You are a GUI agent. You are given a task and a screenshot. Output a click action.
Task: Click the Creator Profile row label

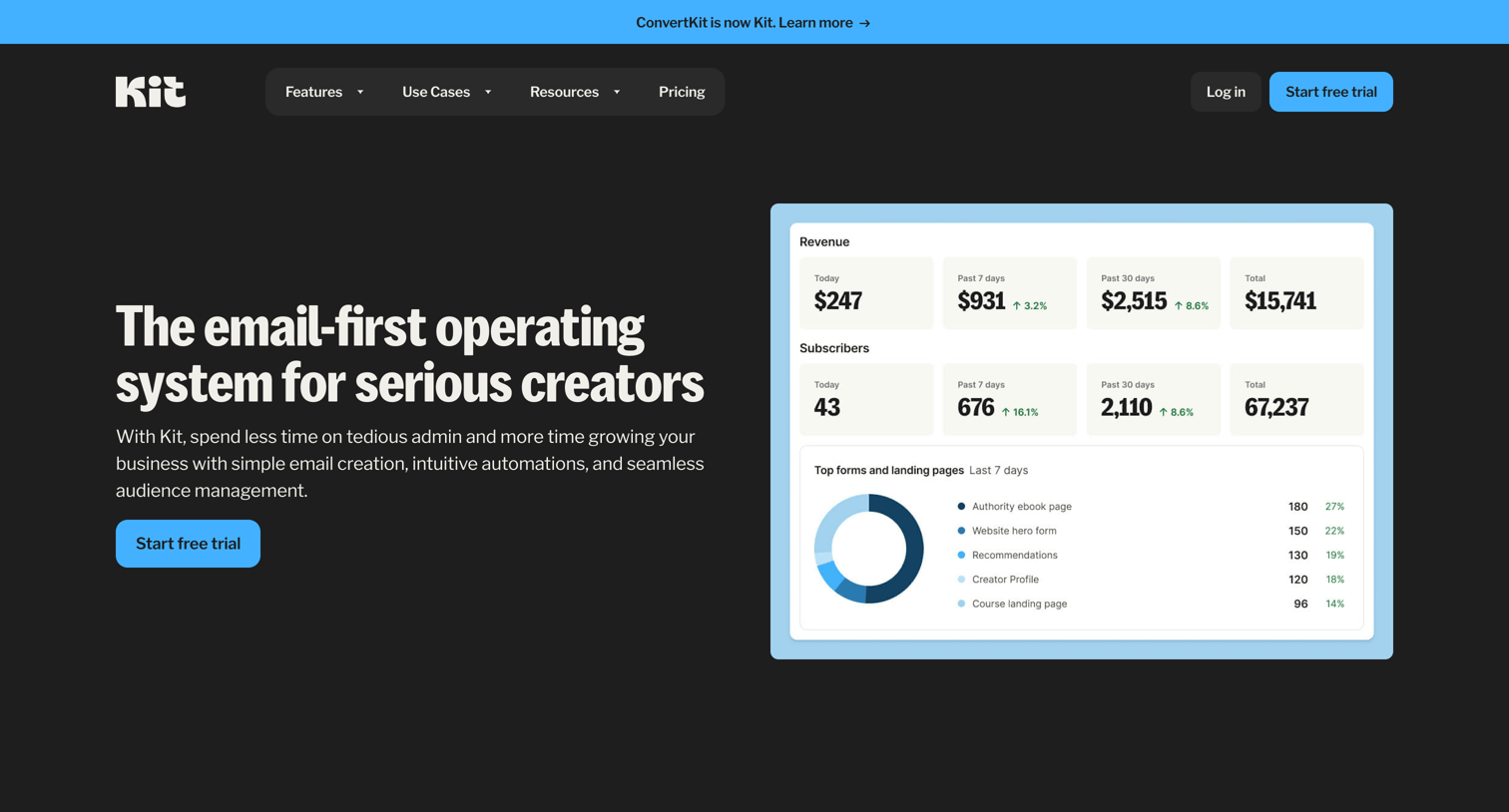point(1005,580)
